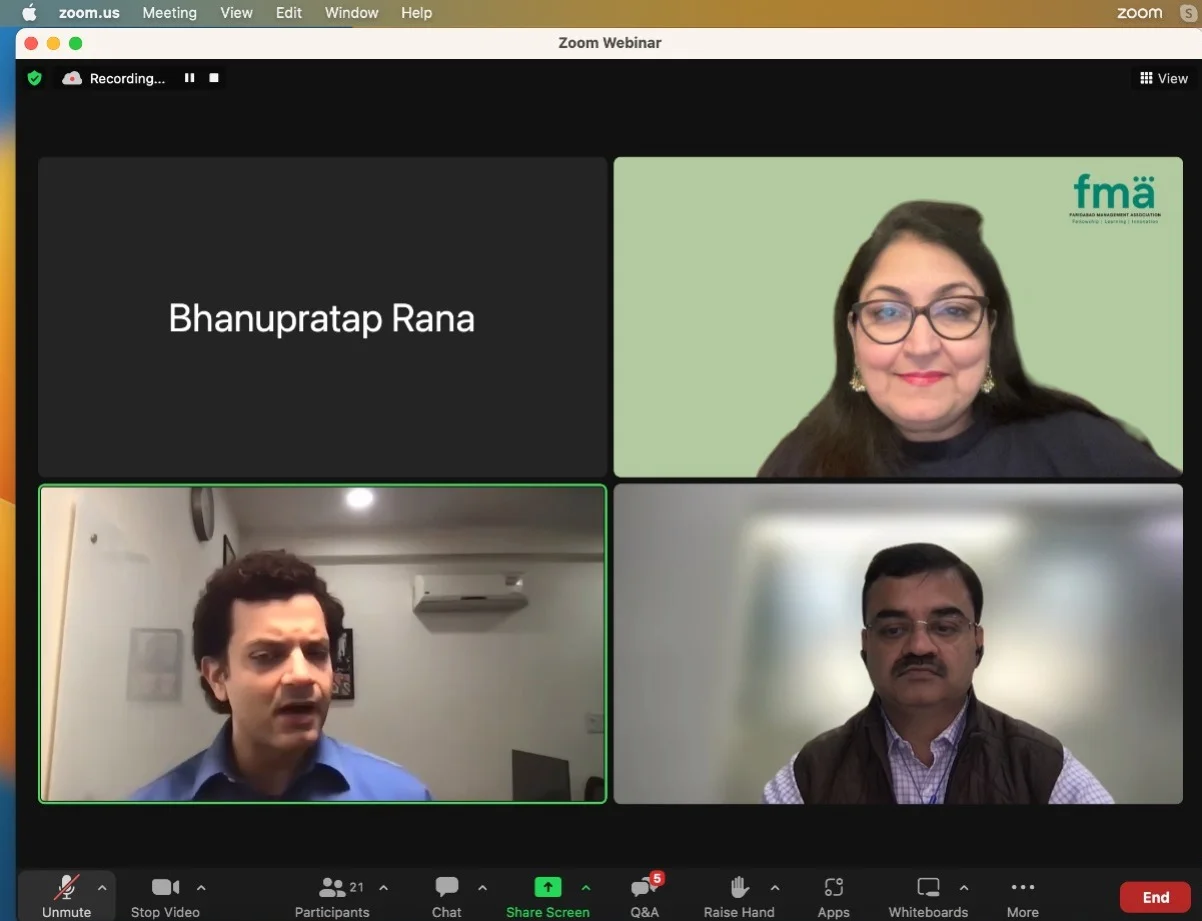This screenshot has height=921, width=1202.
Task: Open the zoom.us menu
Action: (89, 13)
